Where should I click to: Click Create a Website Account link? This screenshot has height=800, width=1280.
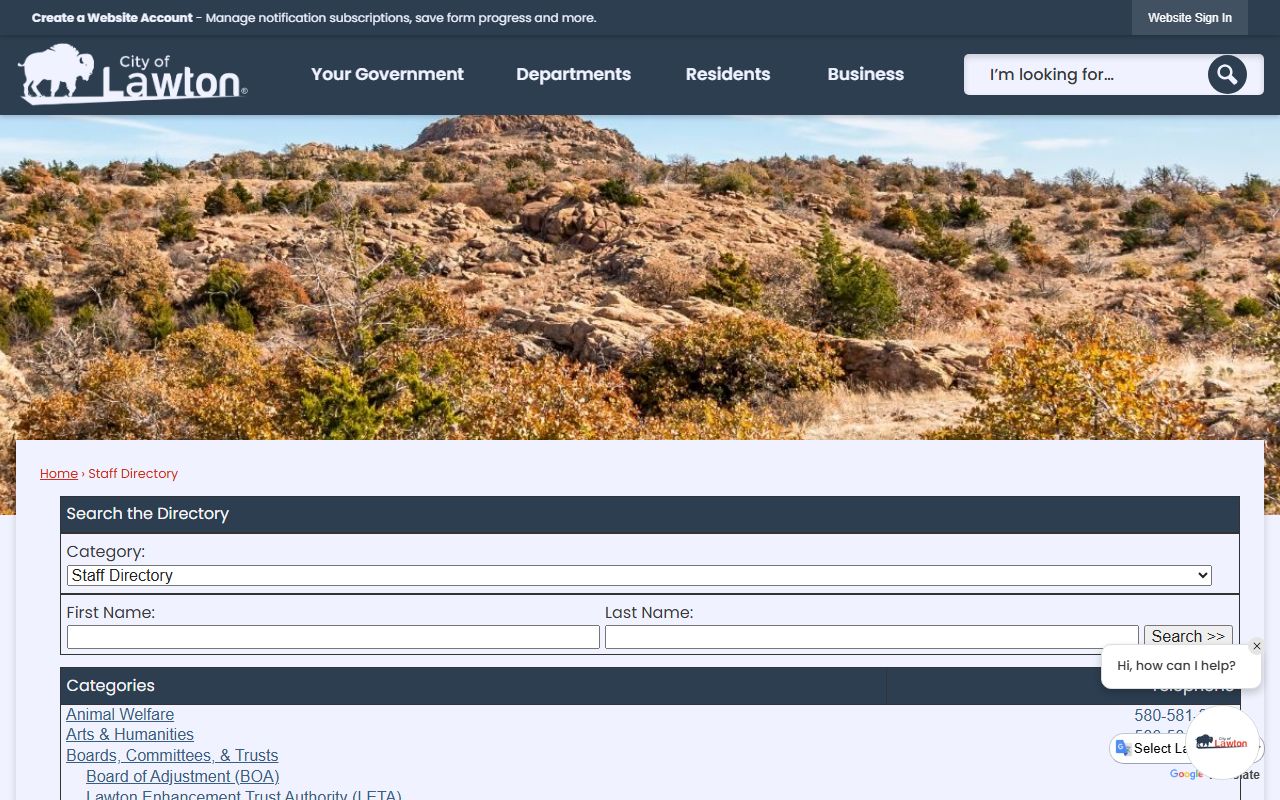point(112,18)
